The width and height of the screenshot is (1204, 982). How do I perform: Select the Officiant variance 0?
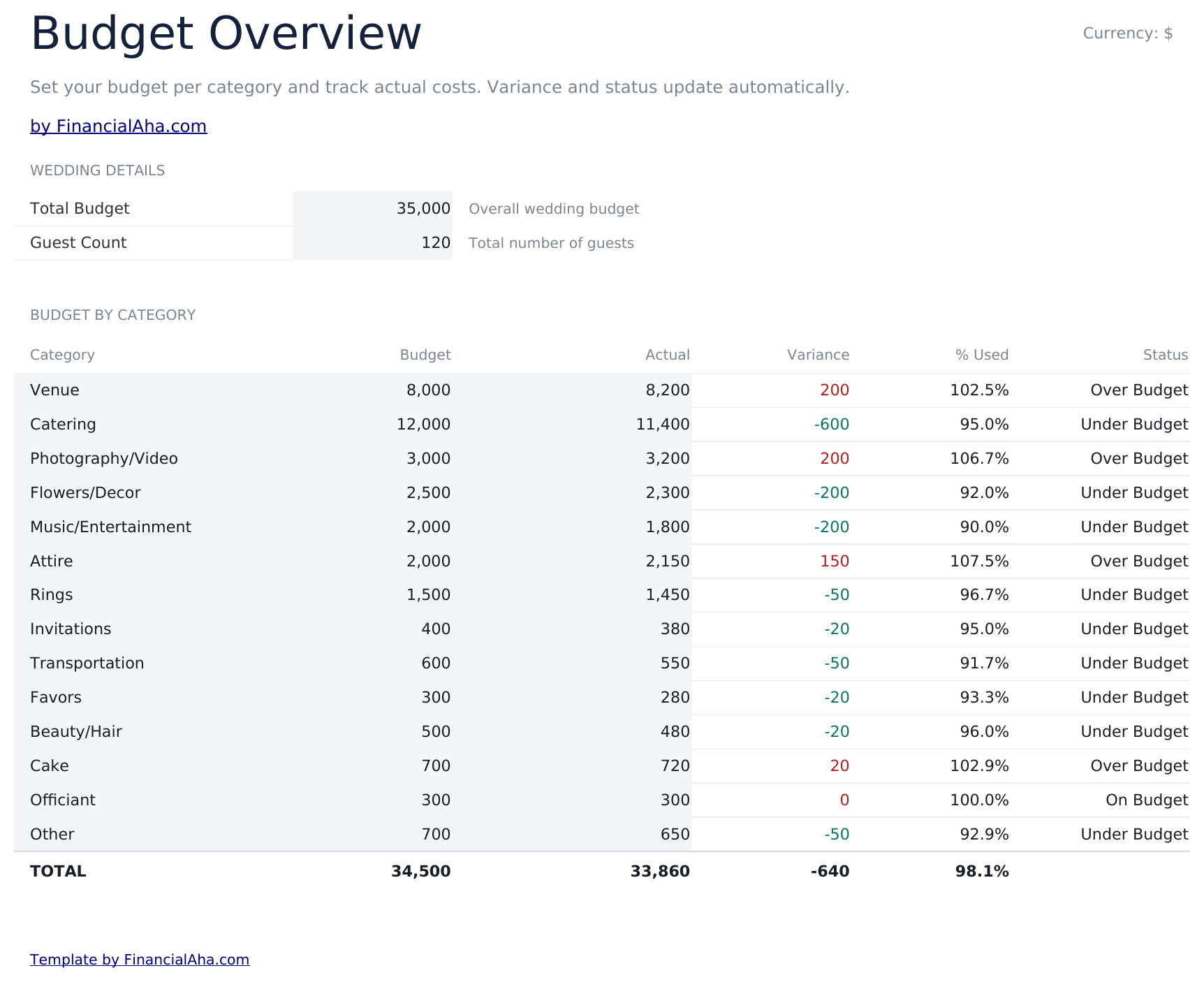[x=844, y=800]
